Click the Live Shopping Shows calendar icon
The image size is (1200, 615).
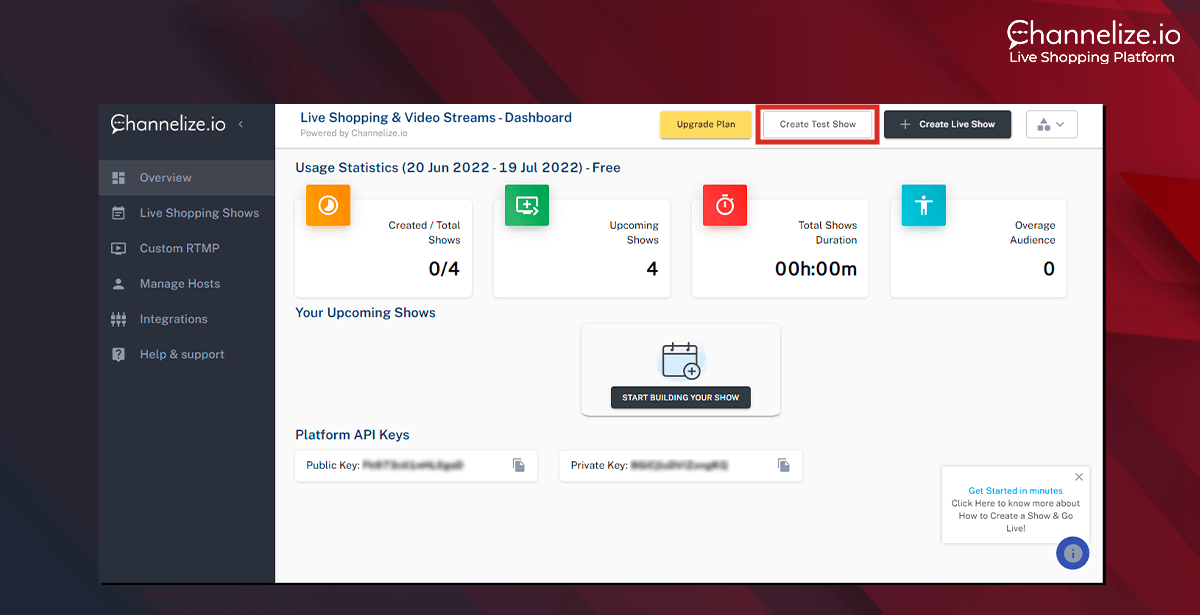coord(118,213)
